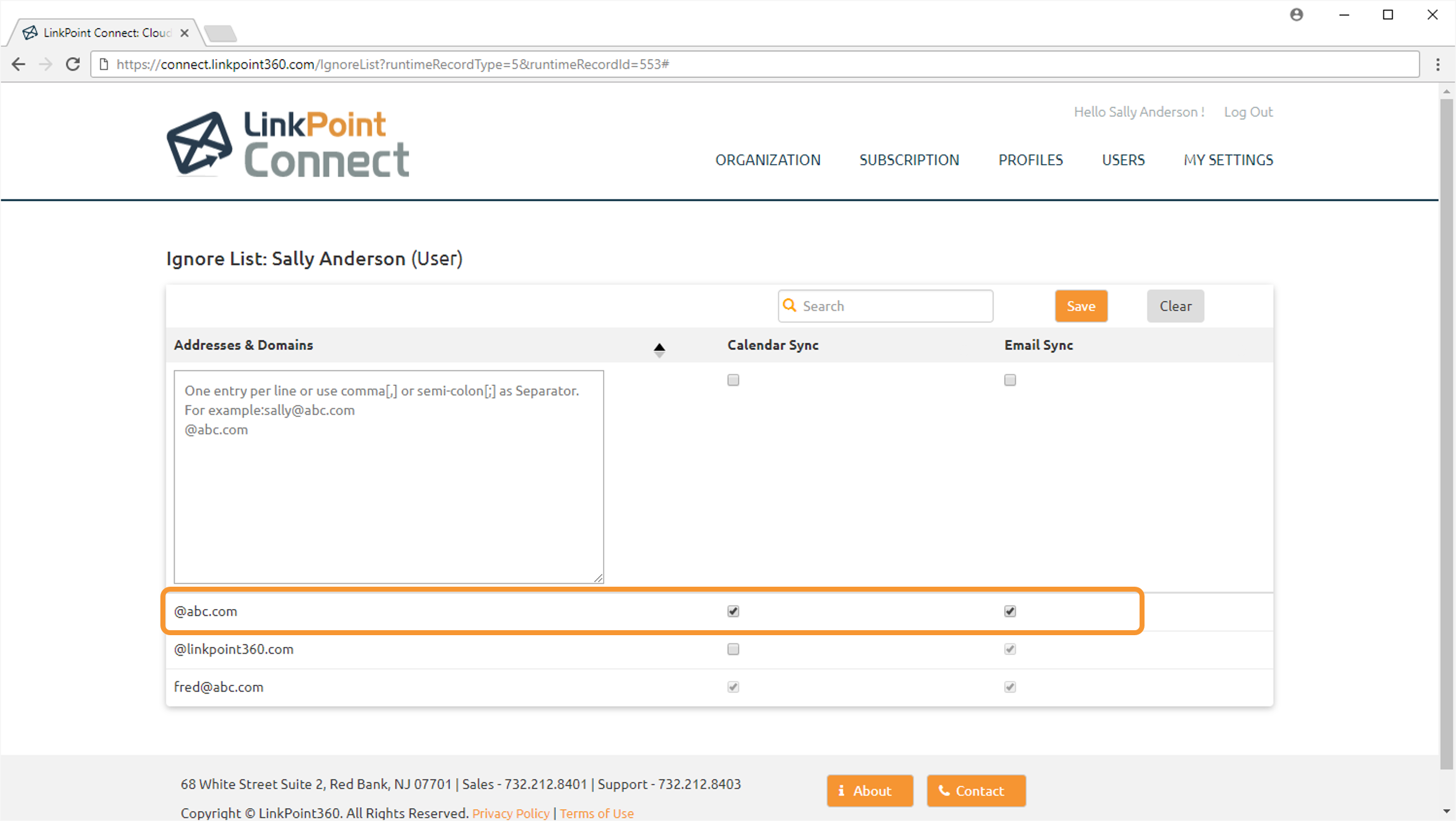The width and height of the screenshot is (1456, 821).
Task: Uncheck Calendar Sync for @abc.com
Action: click(733, 611)
